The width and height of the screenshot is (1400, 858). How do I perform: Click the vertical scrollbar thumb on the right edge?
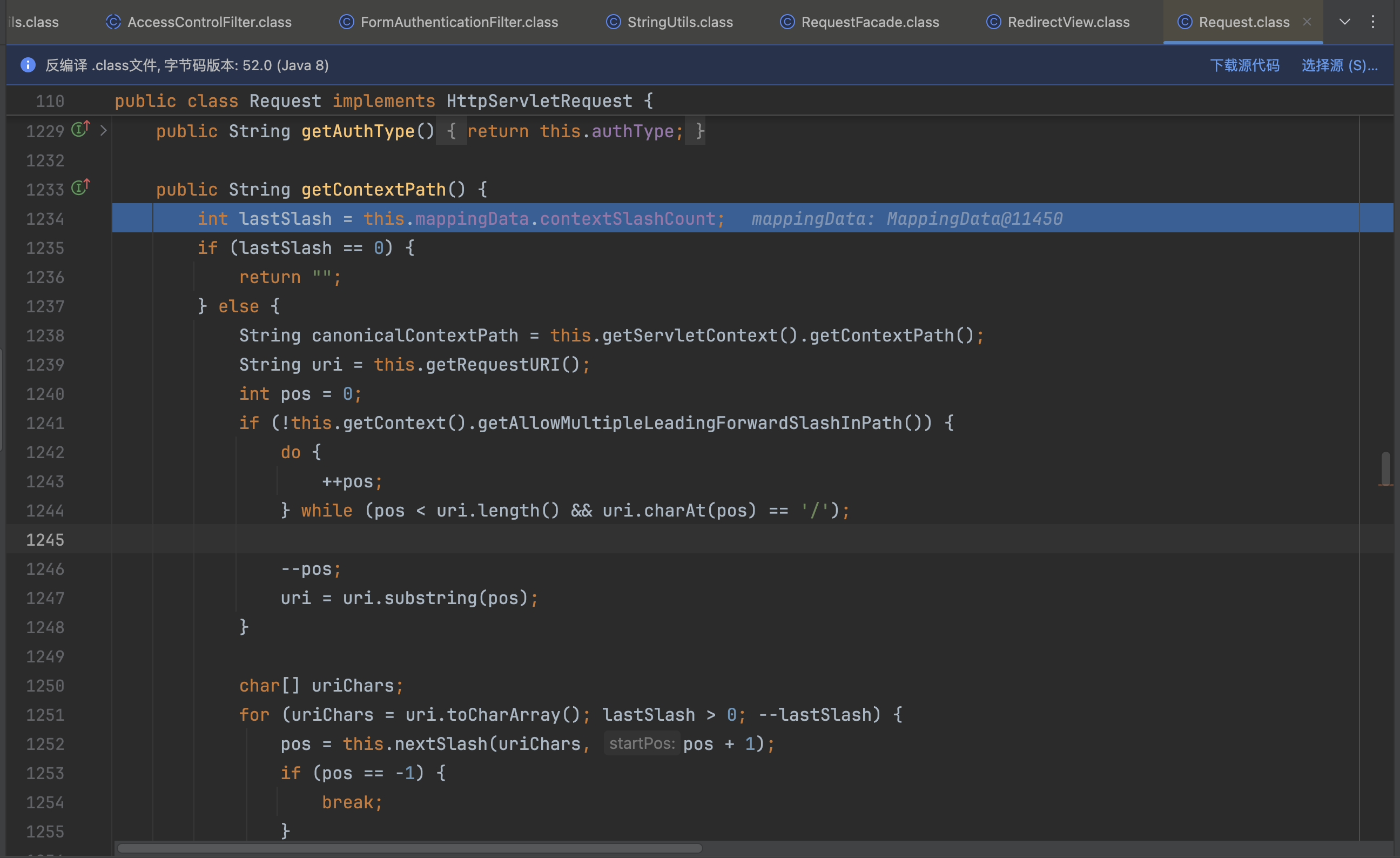(x=1386, y=468)
